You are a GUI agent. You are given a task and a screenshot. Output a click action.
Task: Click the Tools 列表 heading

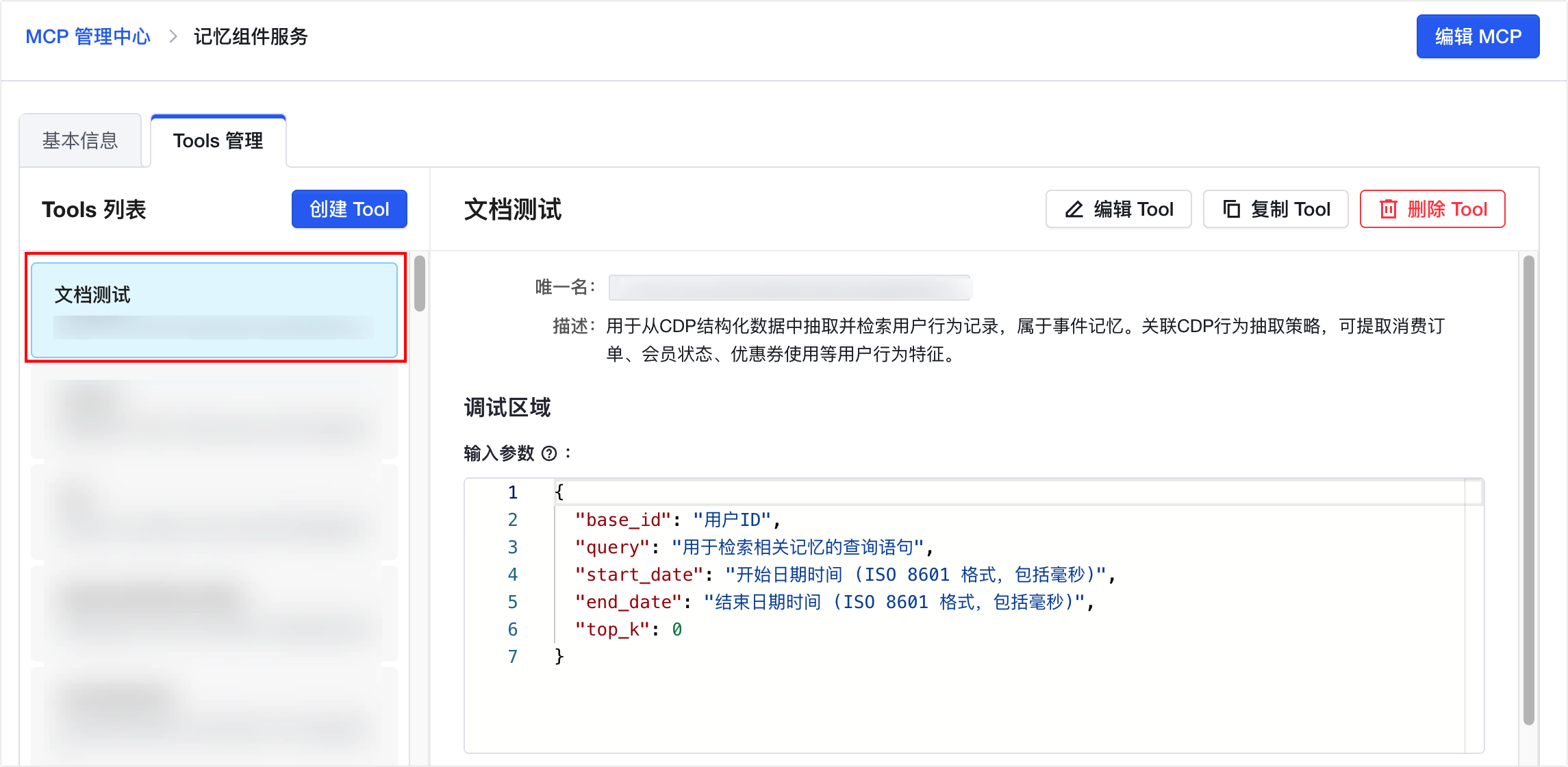point(94,210)
